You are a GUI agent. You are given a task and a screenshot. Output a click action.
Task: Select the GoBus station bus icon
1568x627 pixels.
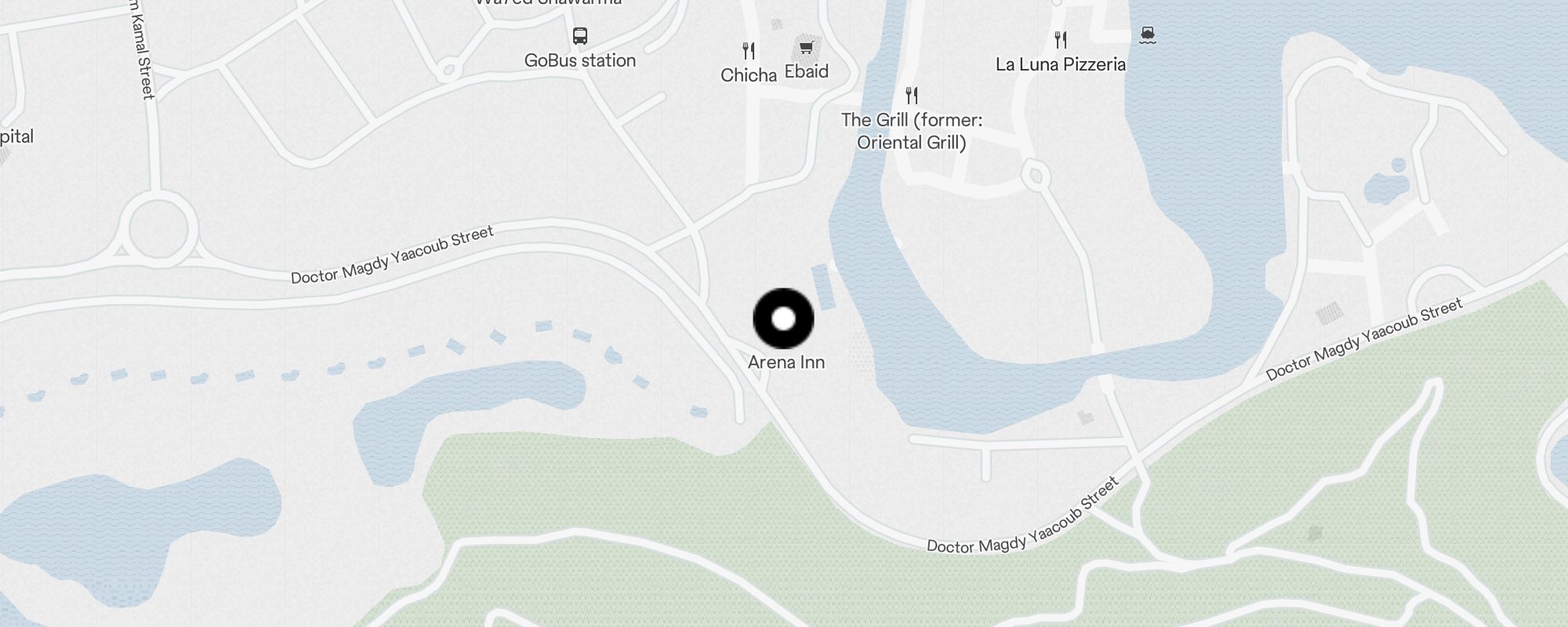pyautogui.click(x=579, y=36)
